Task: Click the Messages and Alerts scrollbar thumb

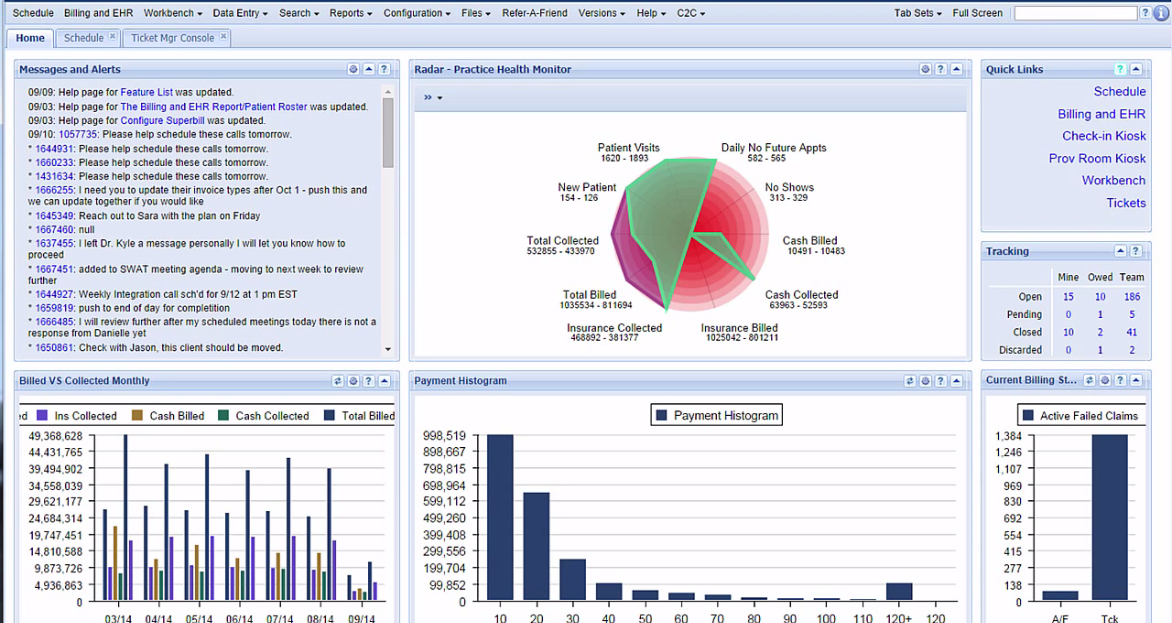Action: pyautogui.click(x=388, y=133)
